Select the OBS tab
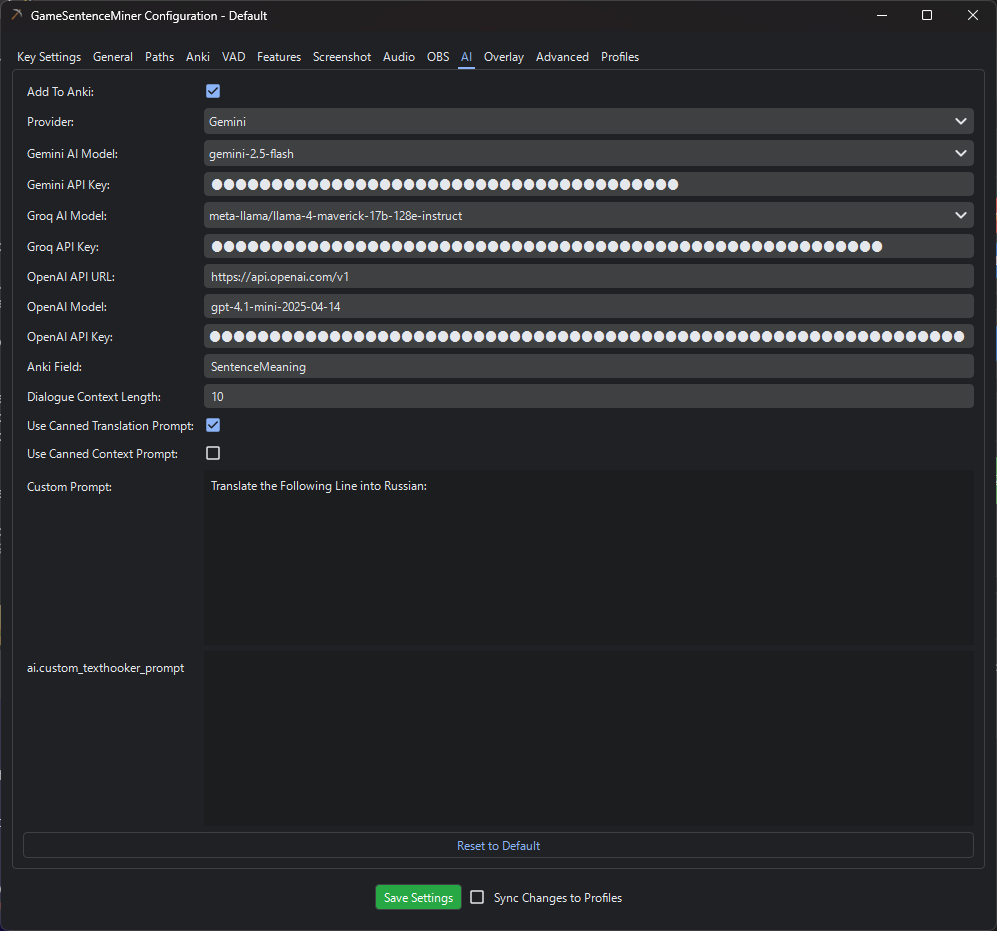 [x=437, y=57]
